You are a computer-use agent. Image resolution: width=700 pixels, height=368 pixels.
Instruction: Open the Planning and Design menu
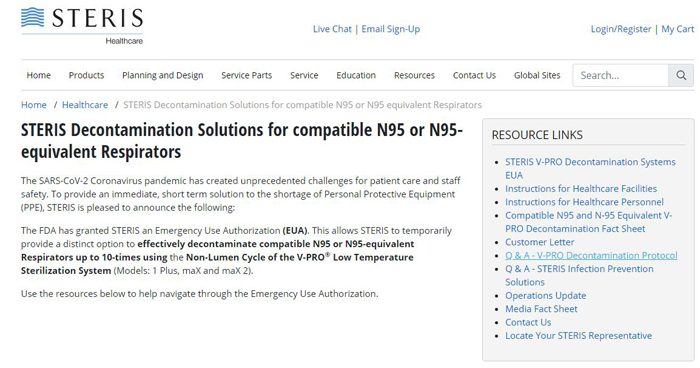pos(162,75)
